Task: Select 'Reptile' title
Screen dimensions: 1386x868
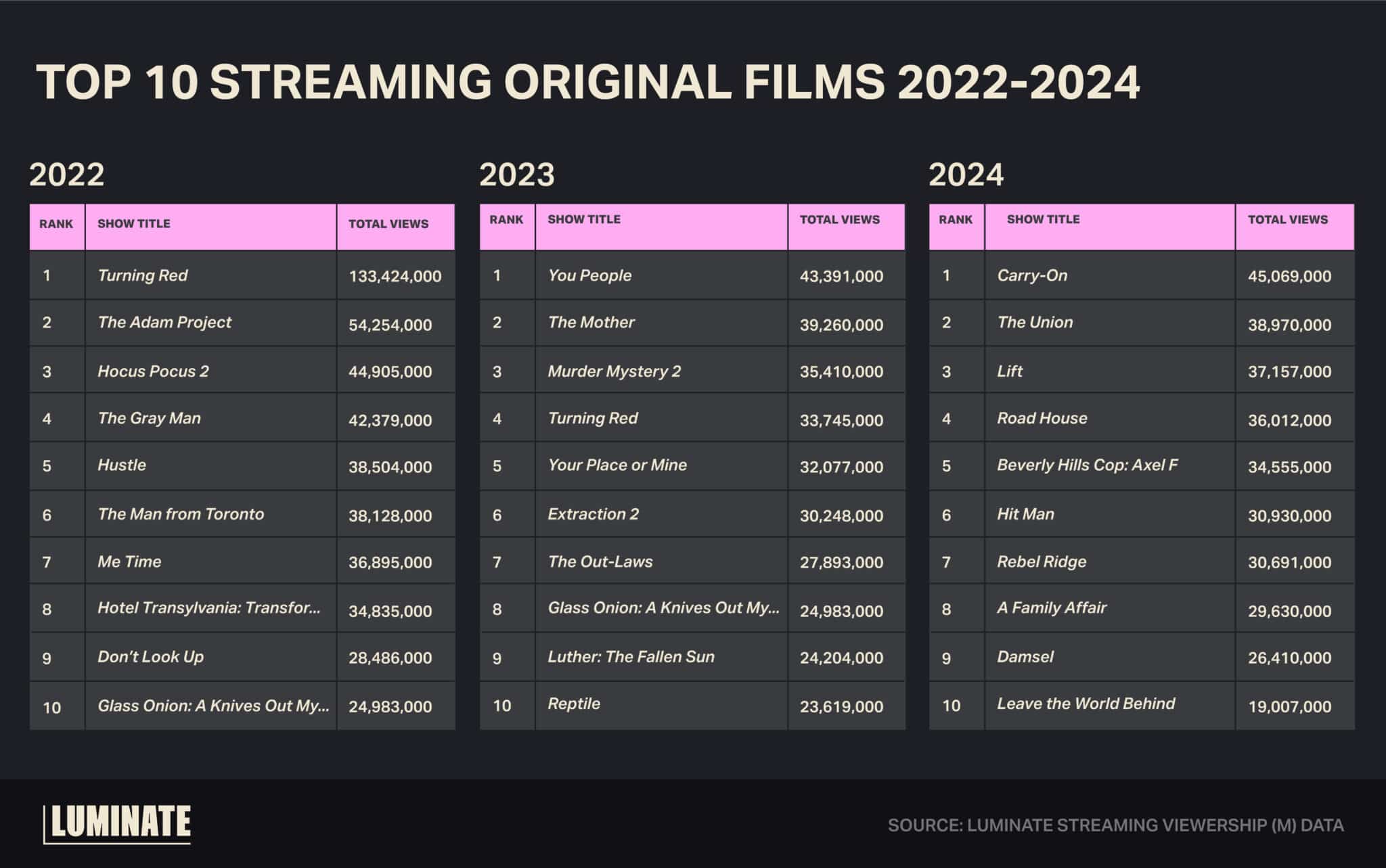Action: pos(574,704)
